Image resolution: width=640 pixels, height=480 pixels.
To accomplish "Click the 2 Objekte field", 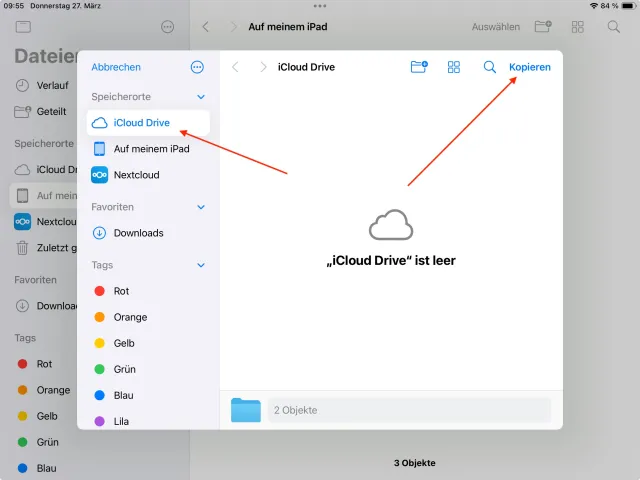I will click(x=409, y=410).
